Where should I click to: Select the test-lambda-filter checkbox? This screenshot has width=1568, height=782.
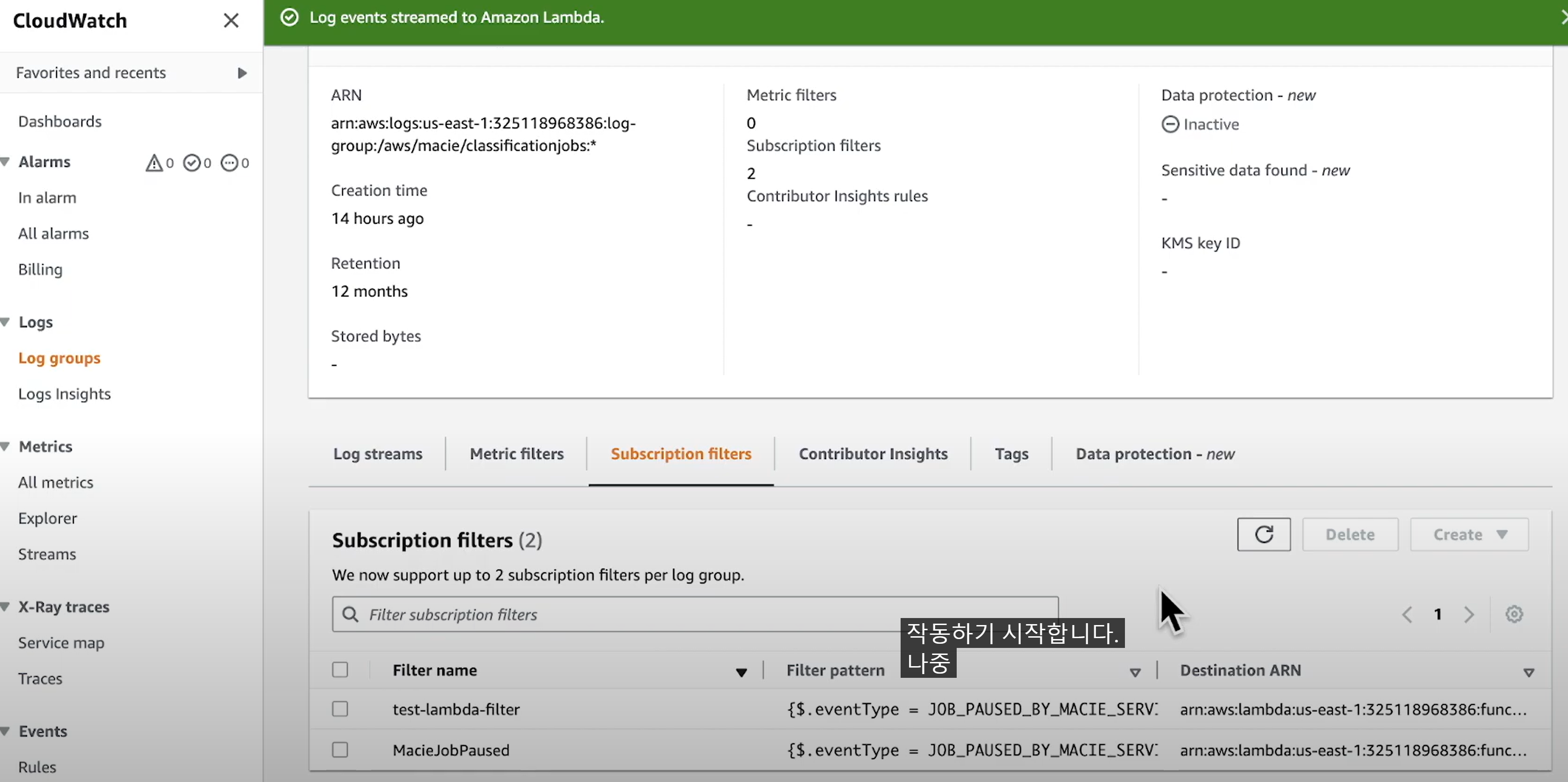pos(340,709)
